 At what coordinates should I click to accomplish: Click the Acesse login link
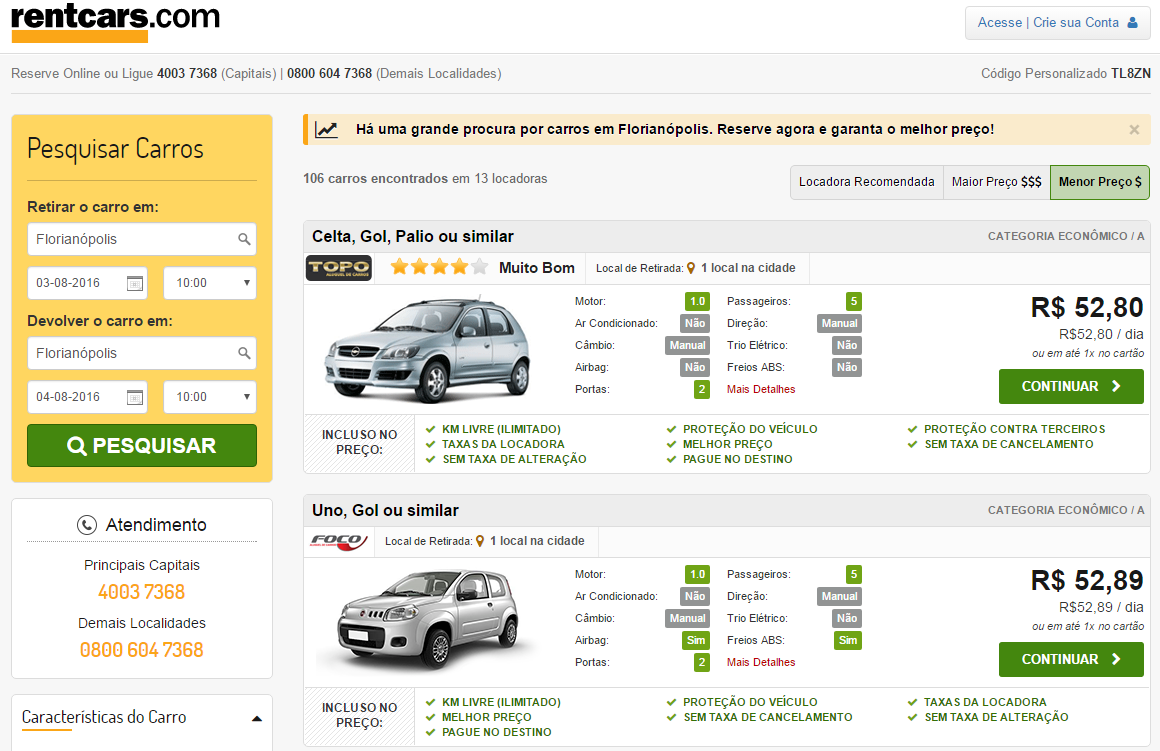[x=999, y=23]
